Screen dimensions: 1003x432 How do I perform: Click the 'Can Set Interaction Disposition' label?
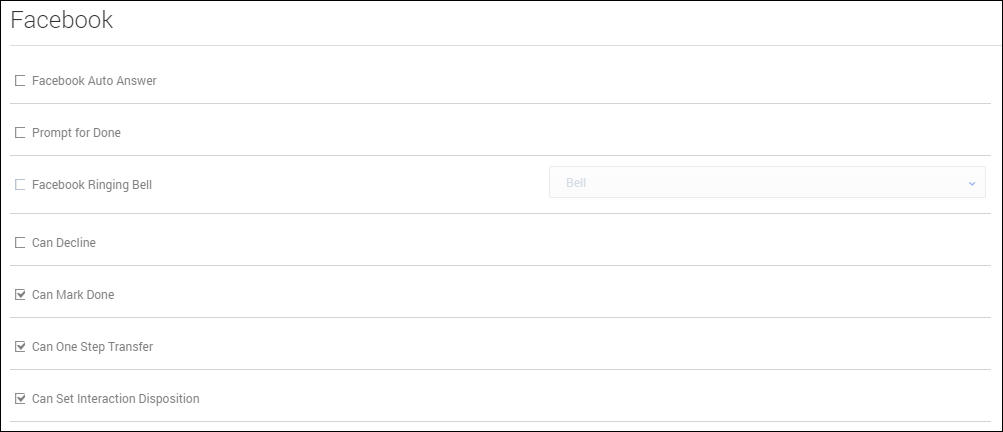click(x=115, y=399)
